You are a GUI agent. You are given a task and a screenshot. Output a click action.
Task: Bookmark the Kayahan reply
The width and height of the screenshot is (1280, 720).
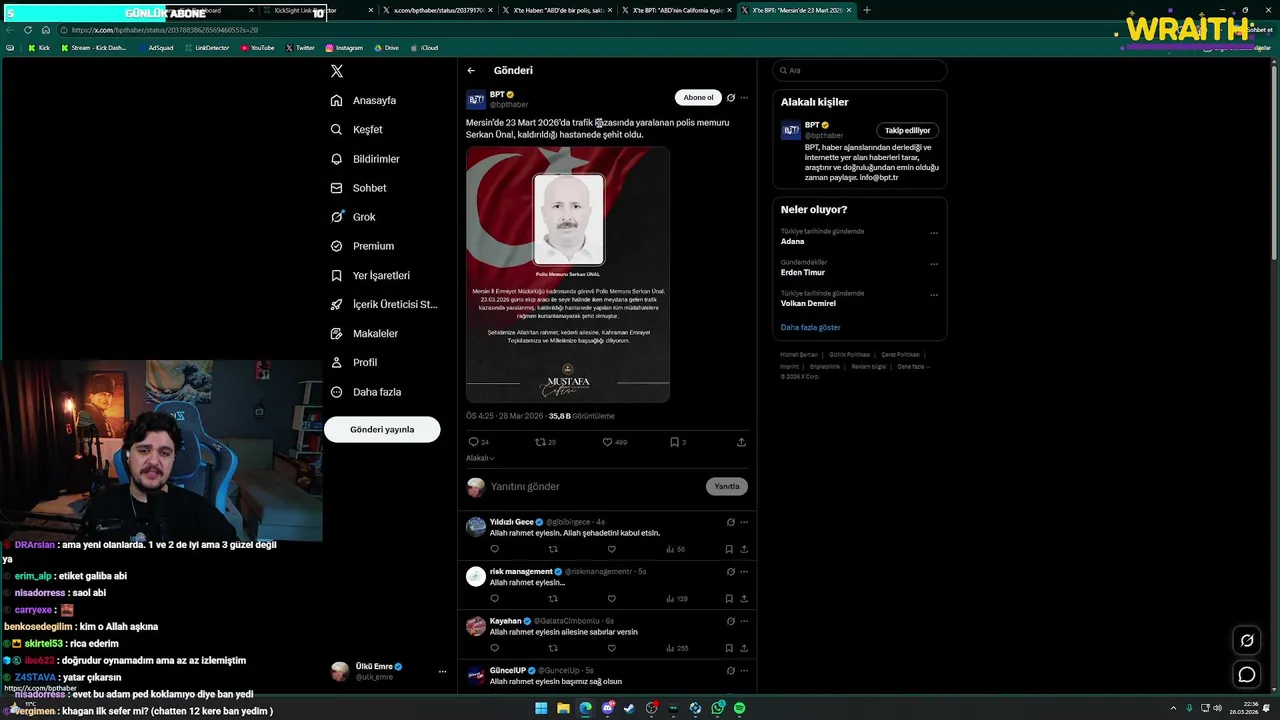coord(729,648)
